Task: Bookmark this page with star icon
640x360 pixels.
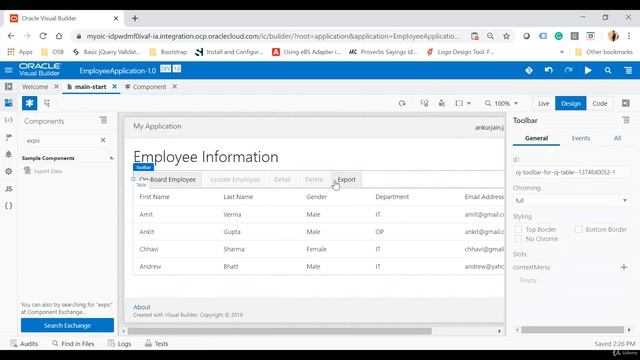Action: [x=506, y=36]
